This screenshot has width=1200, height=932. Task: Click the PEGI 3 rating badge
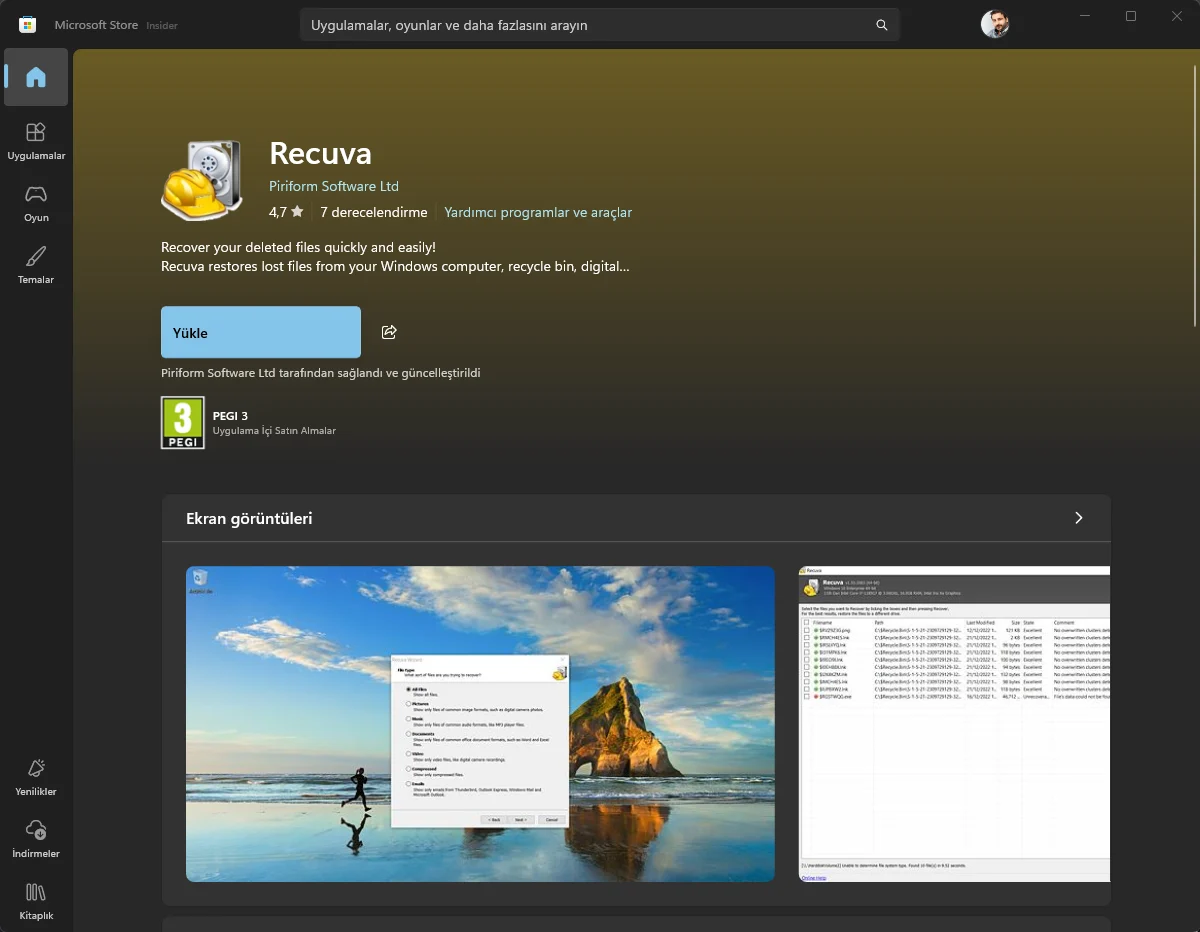coord(183,422)
